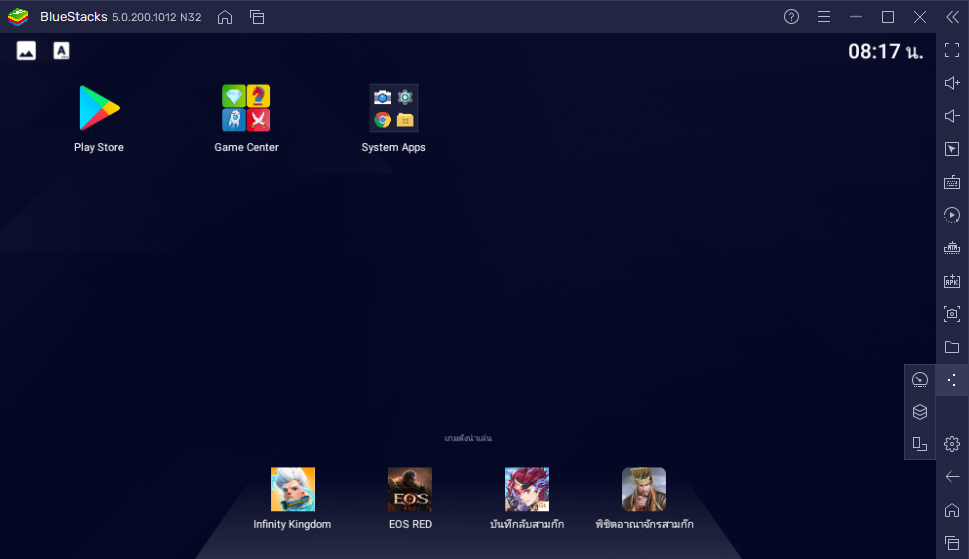The width and height of the screenshot is (969, 559).
Task: Click the small Thai caption above the games
Action: coord(468,438)
